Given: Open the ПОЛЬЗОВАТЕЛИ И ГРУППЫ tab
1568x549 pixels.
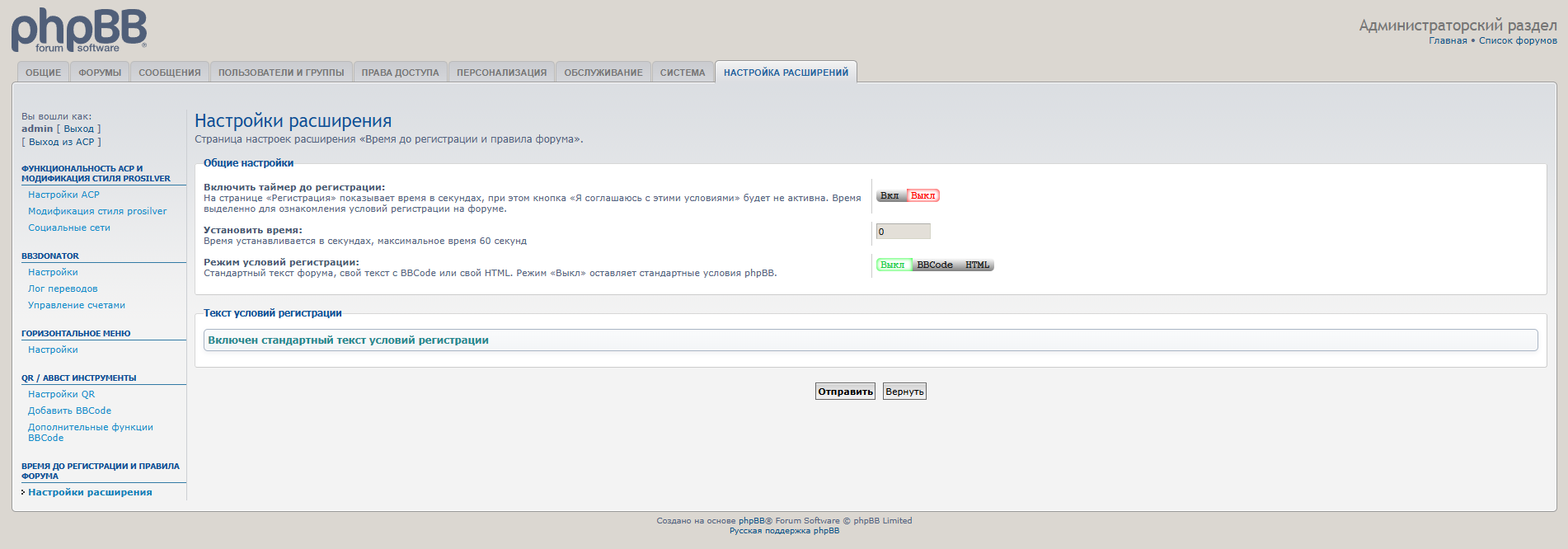Looking at the screenshot, I should [x=281, y=73].
